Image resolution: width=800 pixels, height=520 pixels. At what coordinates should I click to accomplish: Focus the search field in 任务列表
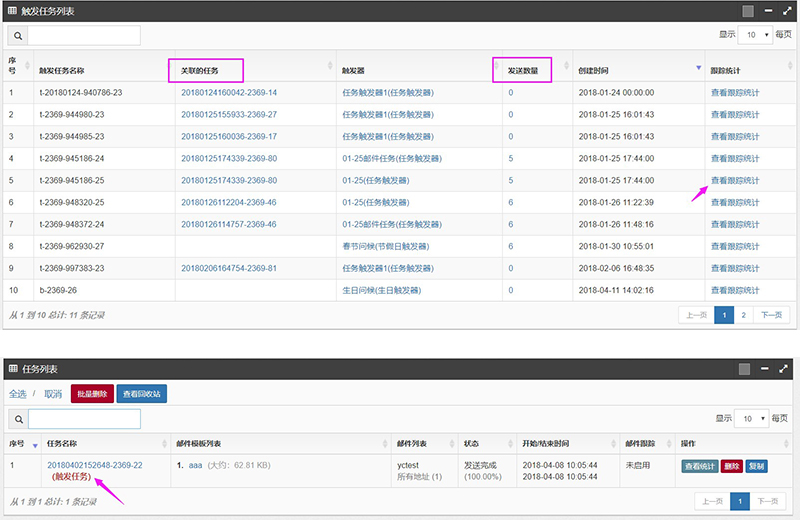click(x=84, y=419)
